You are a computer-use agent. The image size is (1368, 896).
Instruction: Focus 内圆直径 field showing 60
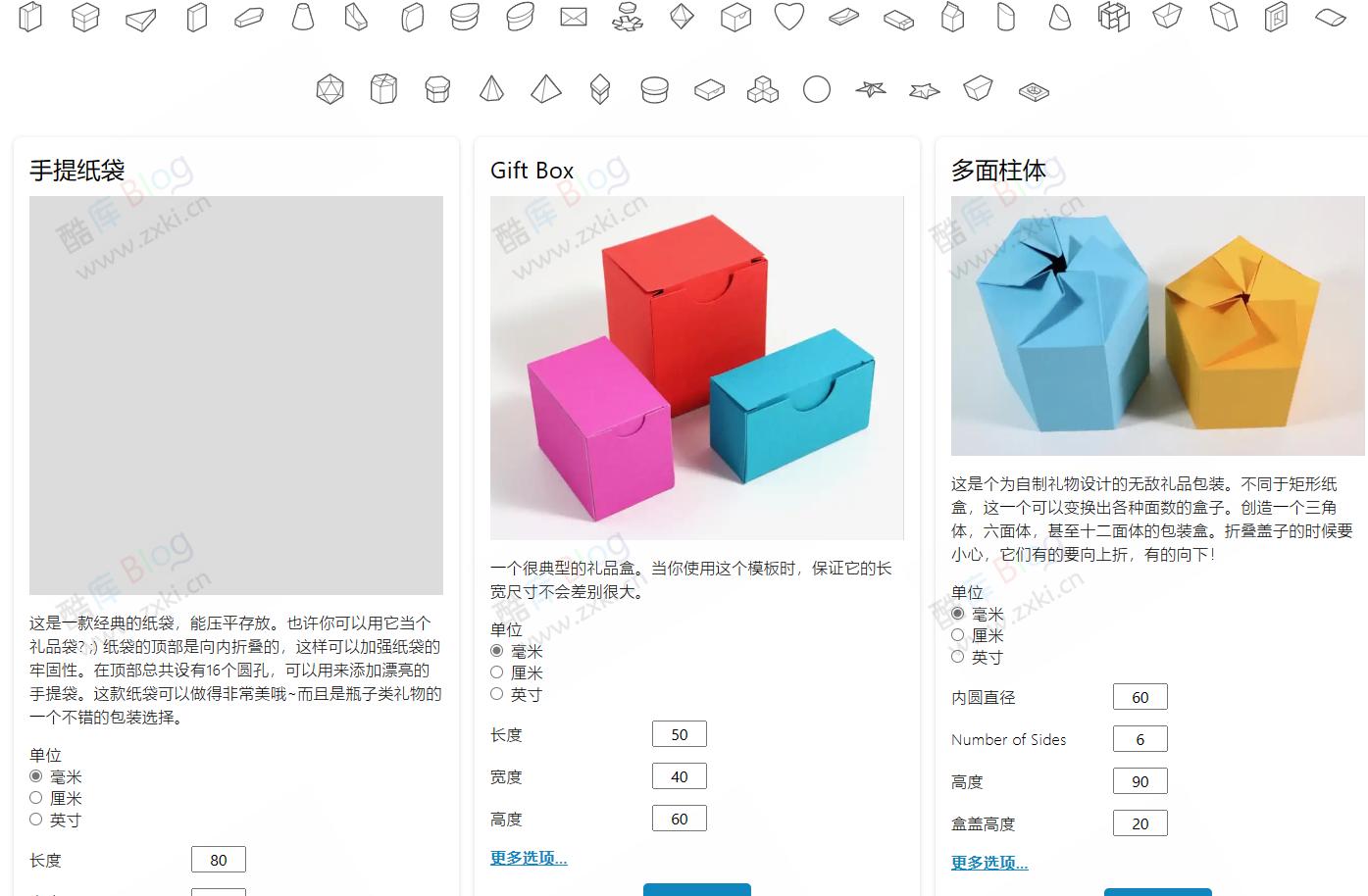[1140, 697]
